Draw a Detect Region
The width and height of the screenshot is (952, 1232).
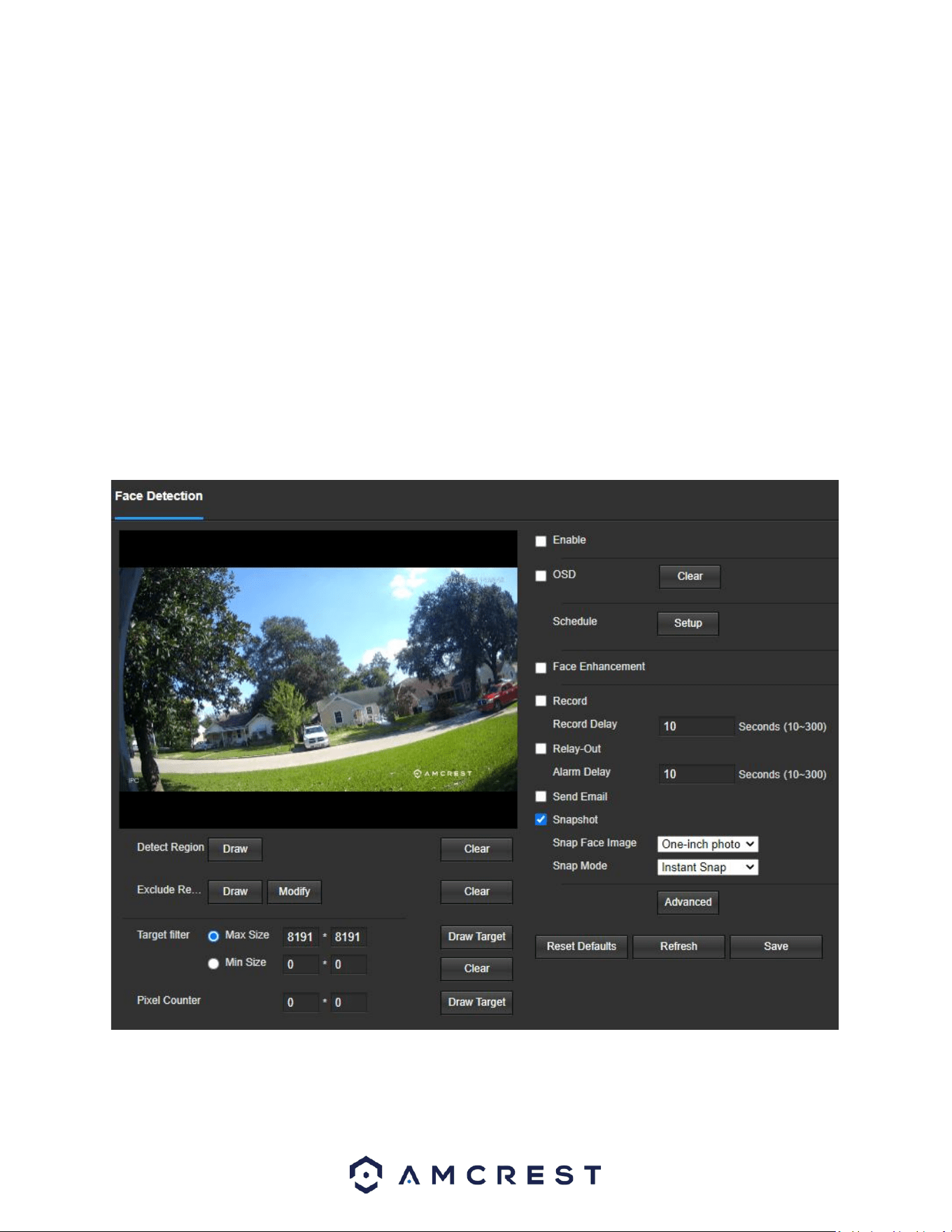tap(235, 849)
